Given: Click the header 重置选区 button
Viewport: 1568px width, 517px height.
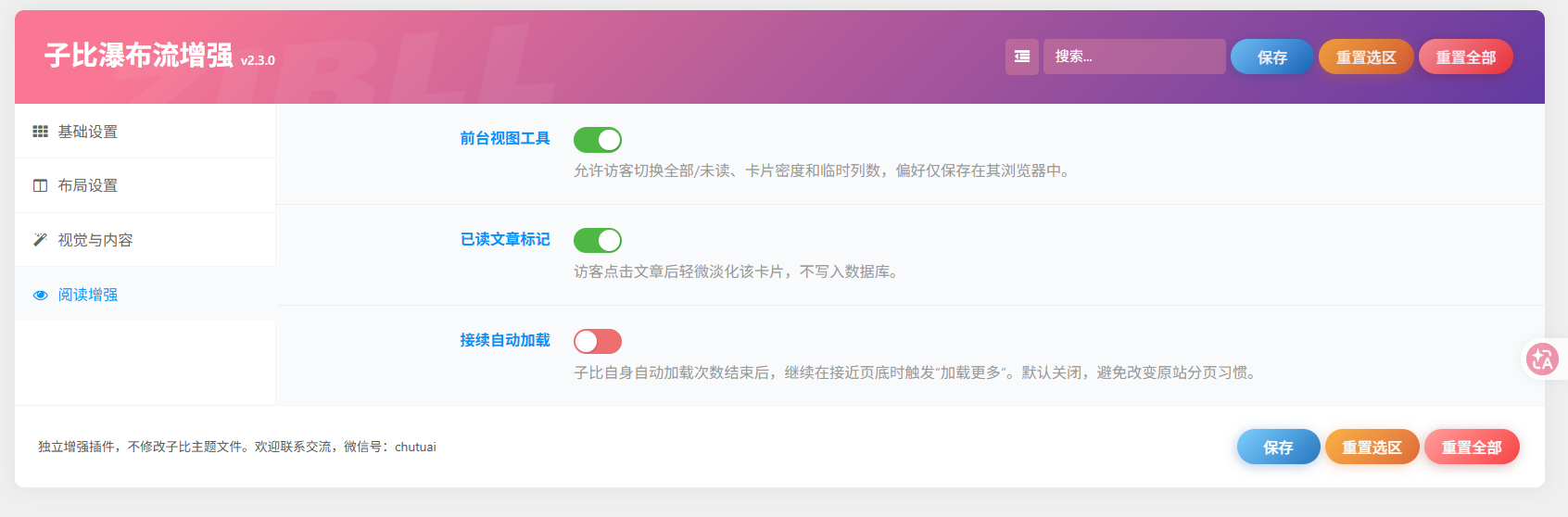Looking at the screenshot, I should coord(1366,57).
